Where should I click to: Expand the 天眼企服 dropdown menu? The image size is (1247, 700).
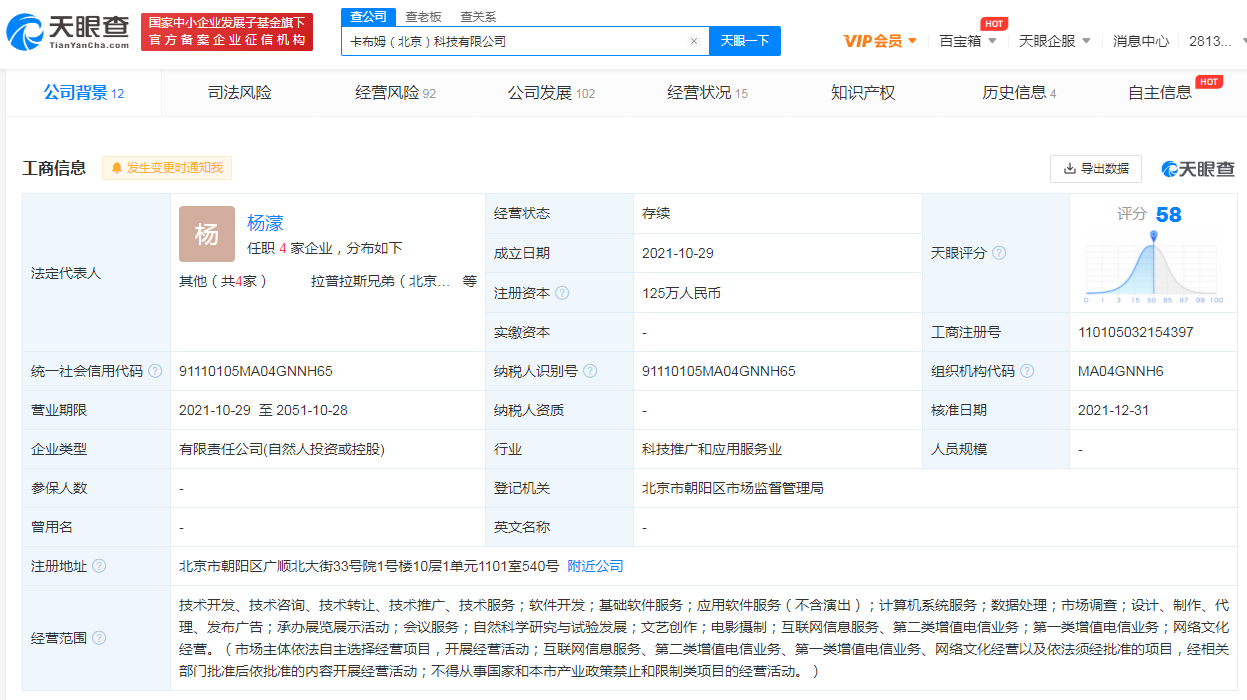(1055, 41)
